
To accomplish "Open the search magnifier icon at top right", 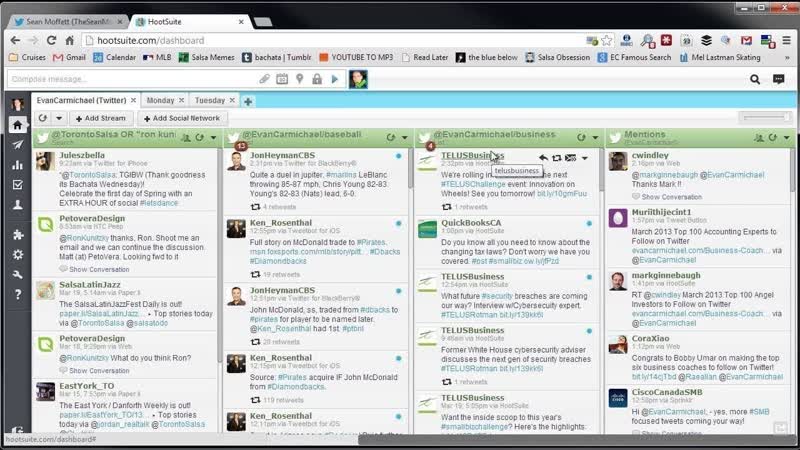I will tap(755, 79).
